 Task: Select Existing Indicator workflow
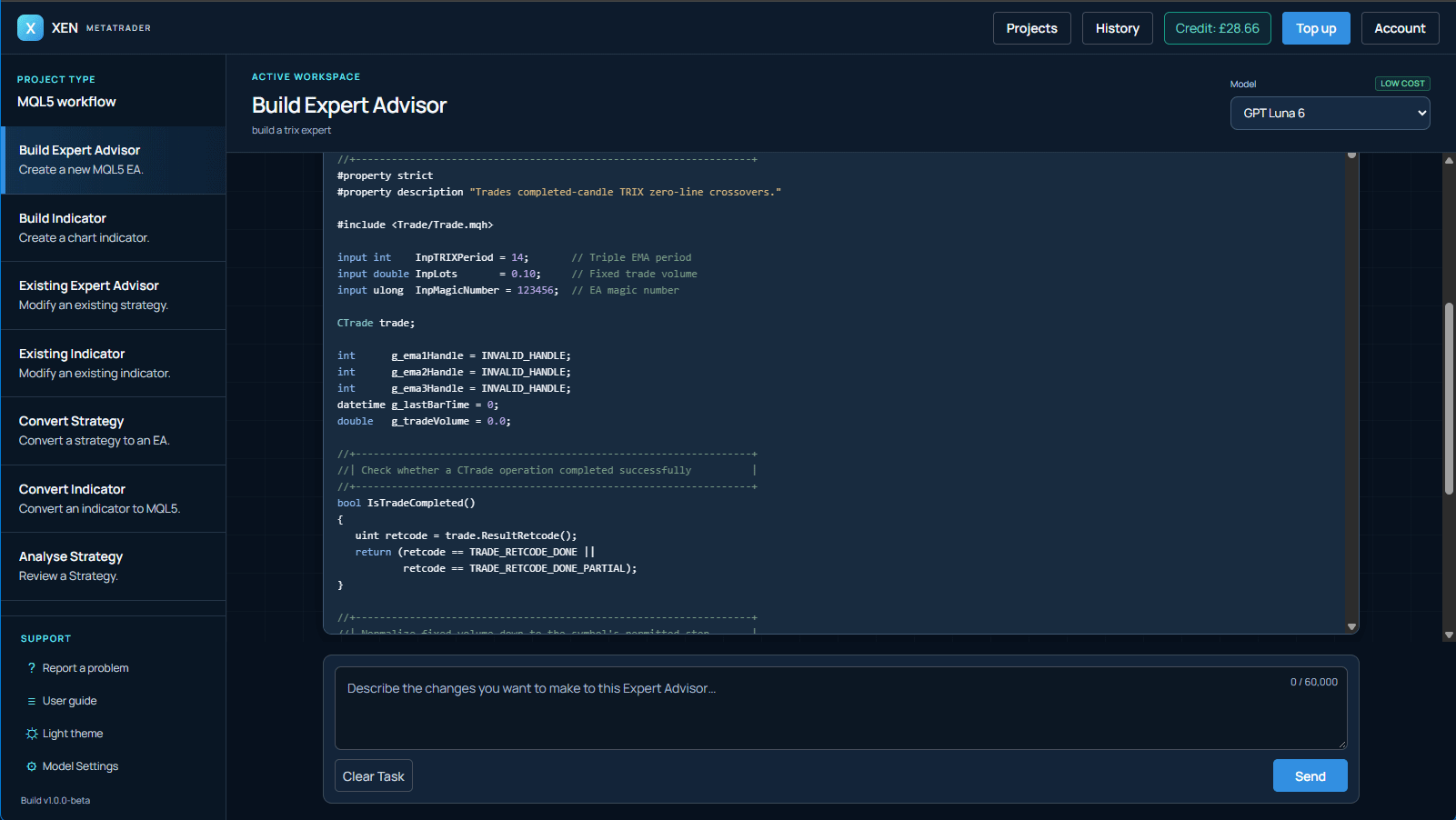click(113, 364)
